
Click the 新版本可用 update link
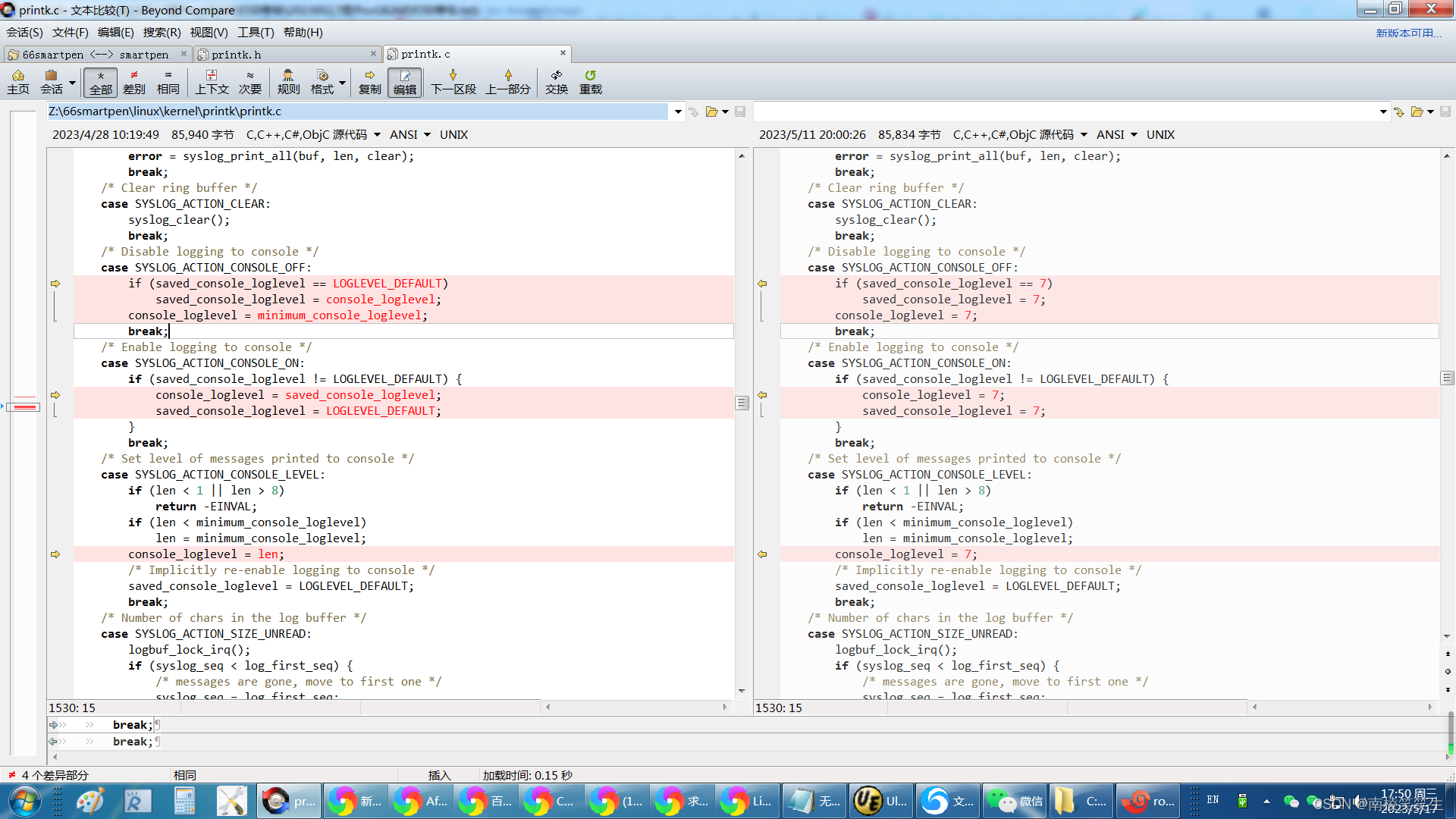(1408, 33)
